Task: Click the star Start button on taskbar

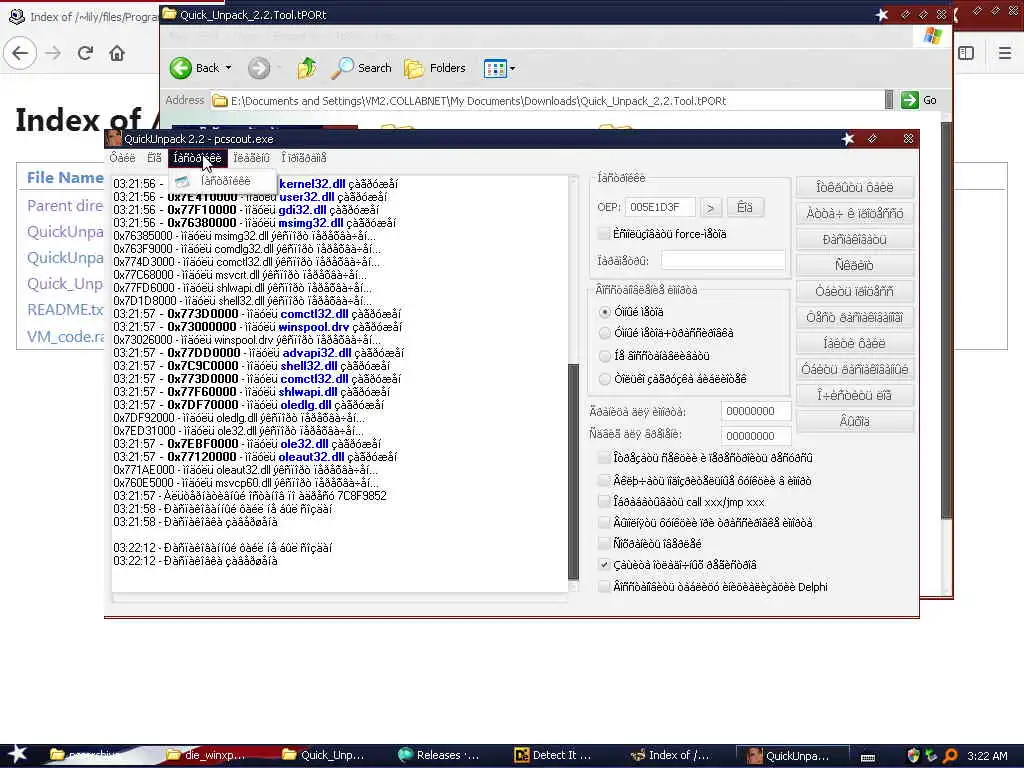Action: click(x=18, y=754)
